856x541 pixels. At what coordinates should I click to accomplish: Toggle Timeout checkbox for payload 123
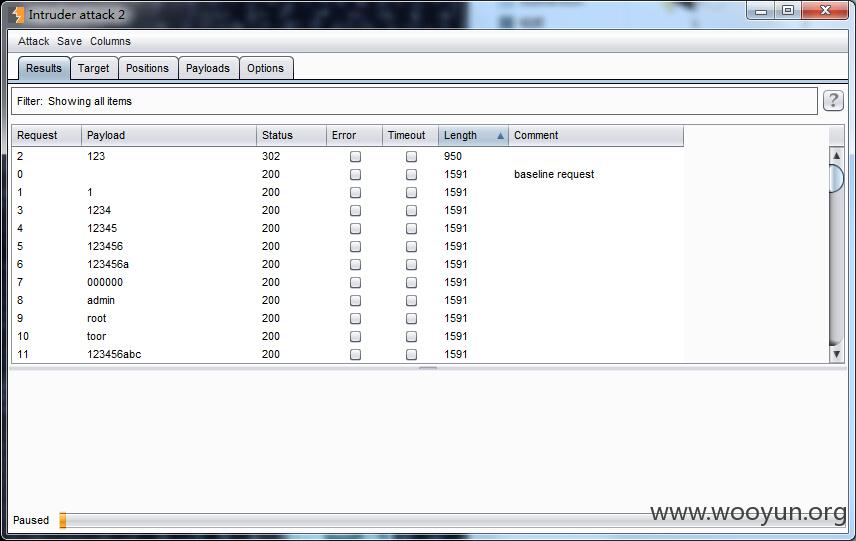tap(411, 157)
